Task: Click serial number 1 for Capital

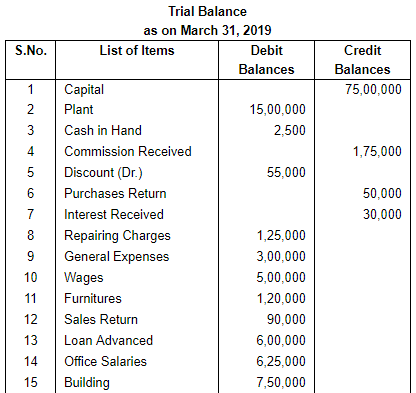Action: click(x=31, y=89)
